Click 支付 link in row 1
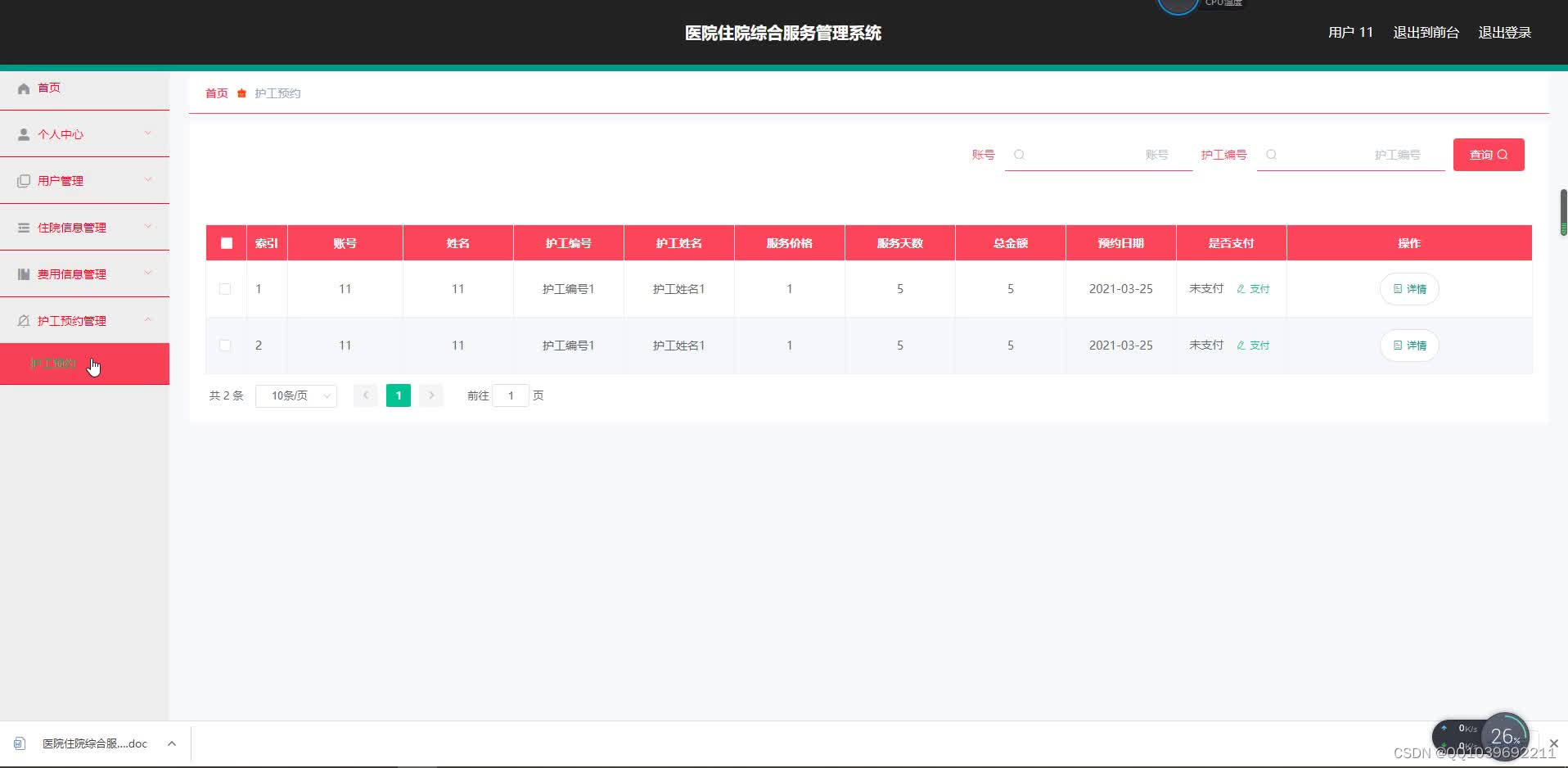Viewport: 1568px width, 768px height. tap(1253, 289)
